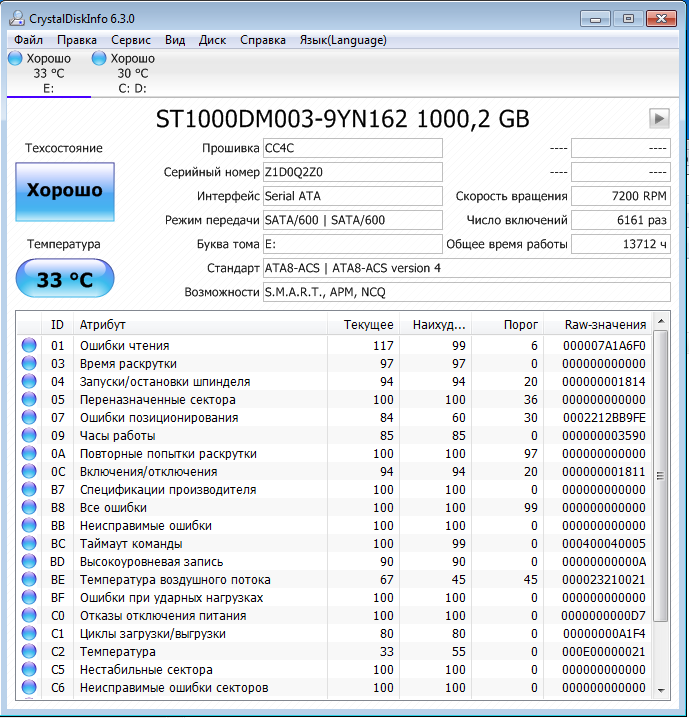Click status icon for Нестабильные сектора row
The width and height of the screenshot is (689, 718).
coord(29,669)
